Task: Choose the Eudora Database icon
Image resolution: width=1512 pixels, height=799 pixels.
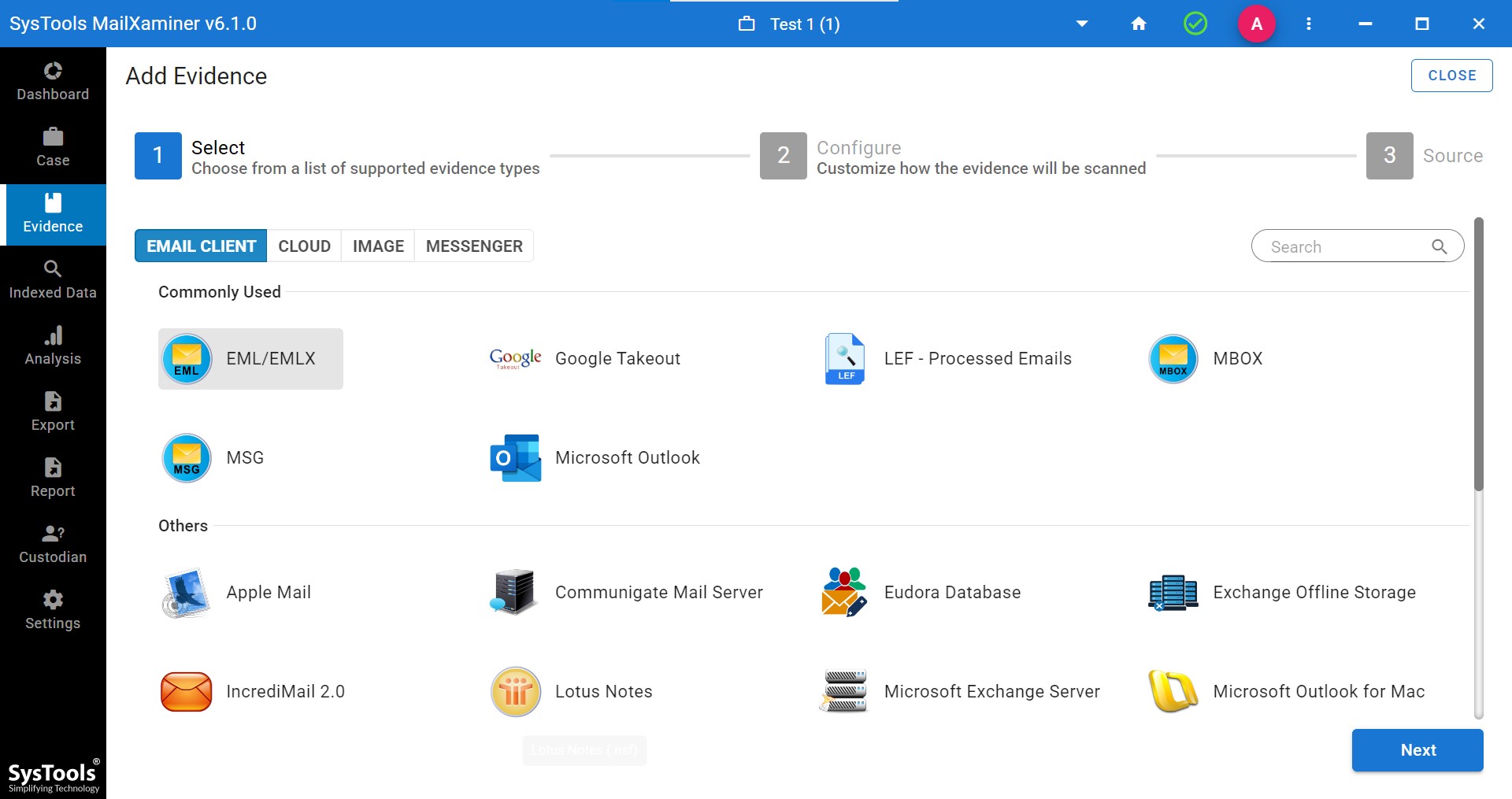Action: click(845, 593)
